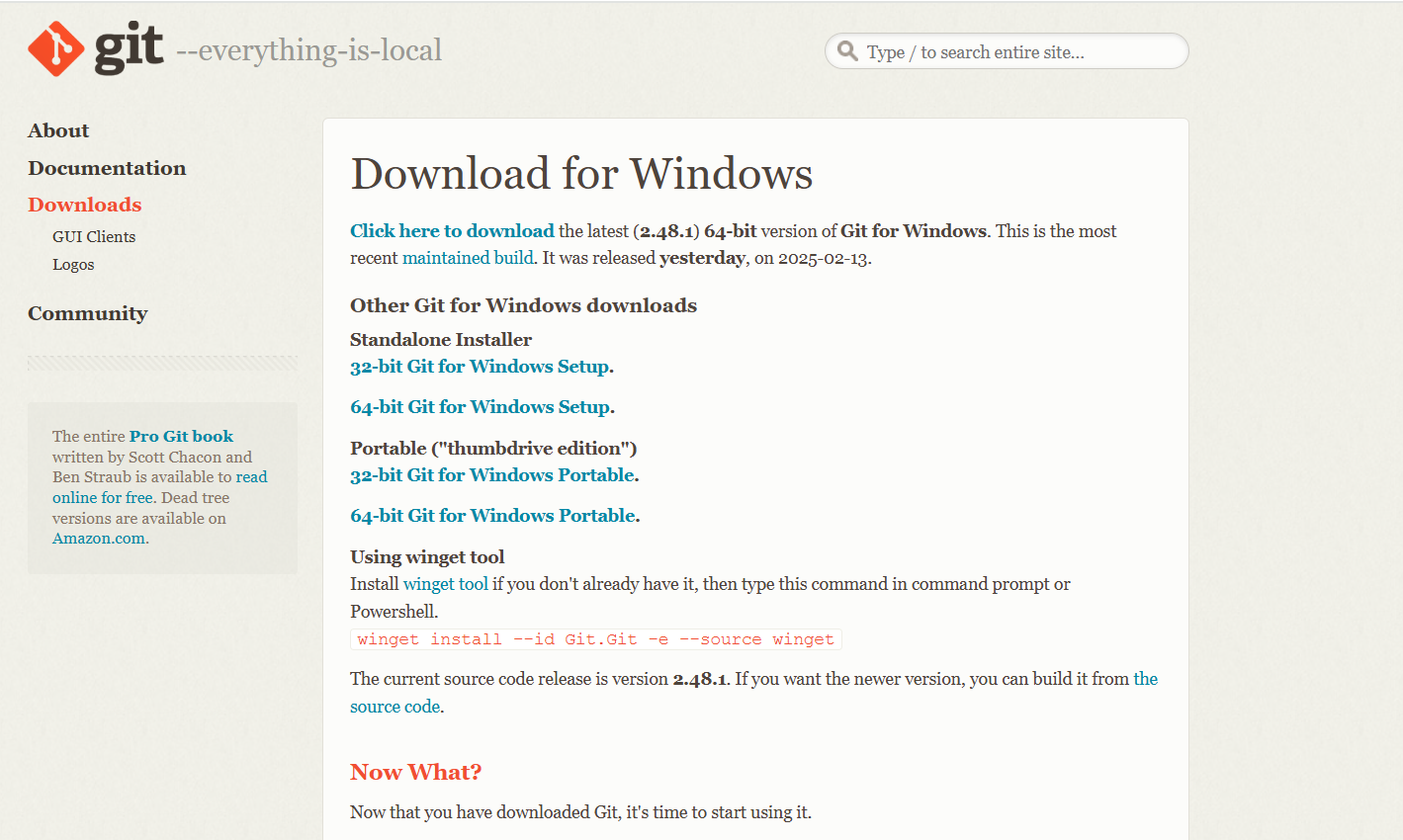Download 64-bit Git for Windows Setup
This screenshot has height=840, width=1403.
point(480,407)
